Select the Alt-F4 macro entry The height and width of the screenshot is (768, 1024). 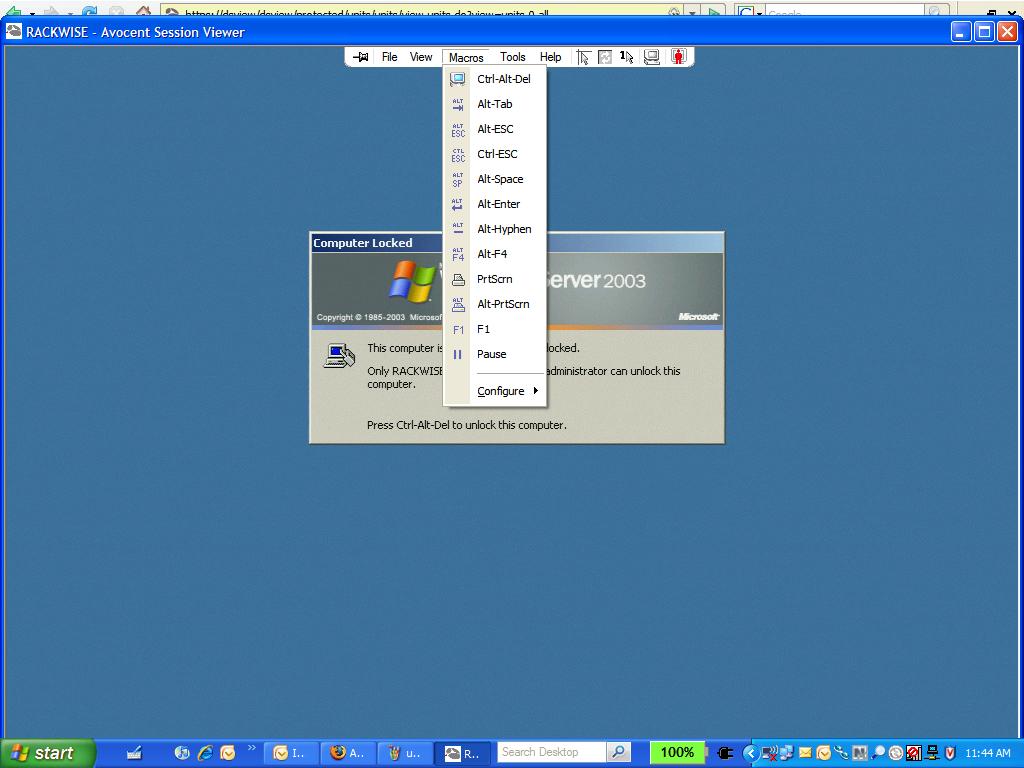[x=491, y=254]
